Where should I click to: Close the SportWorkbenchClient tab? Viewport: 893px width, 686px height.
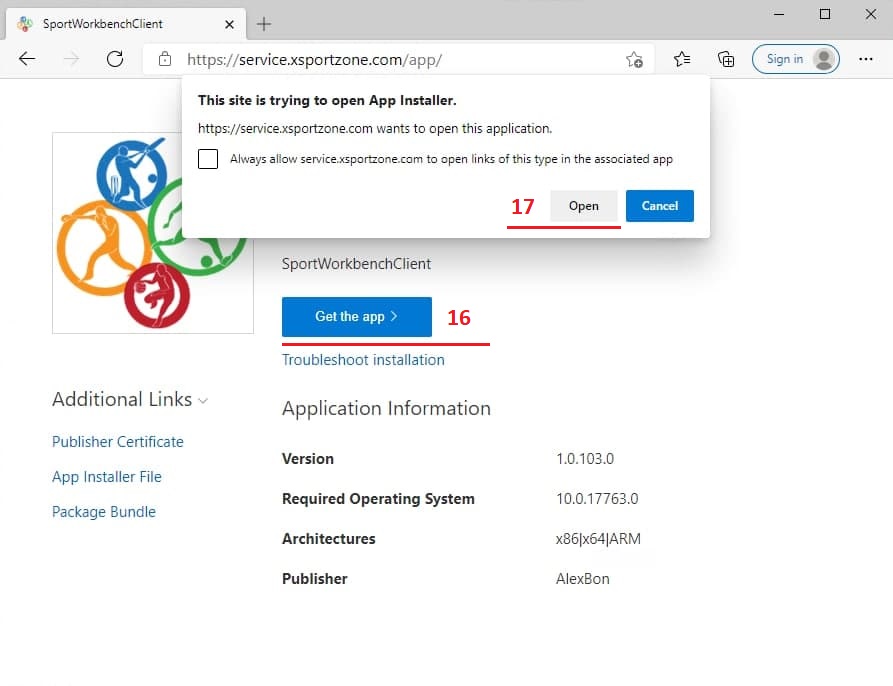point(229,23)
